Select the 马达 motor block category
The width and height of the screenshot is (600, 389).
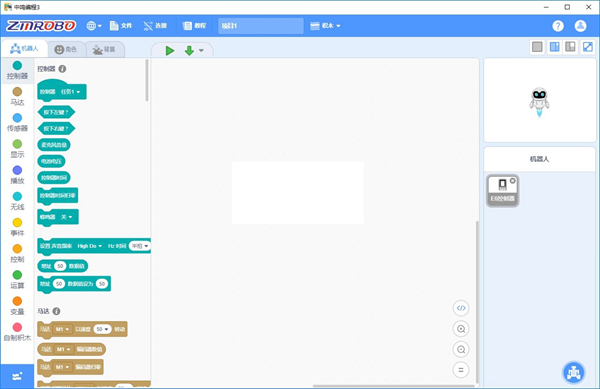[17, 96]
